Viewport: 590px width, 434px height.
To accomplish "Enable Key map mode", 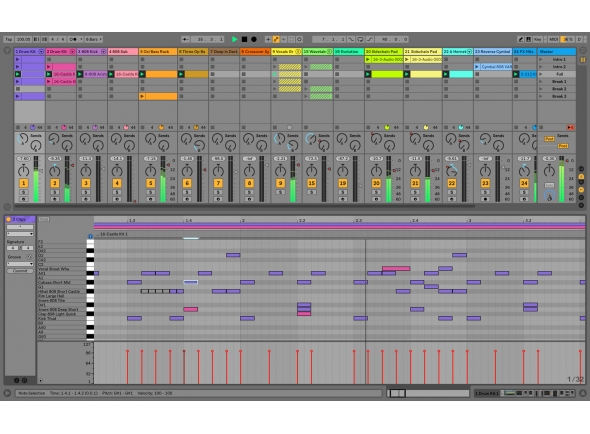I will pos(537,39).
